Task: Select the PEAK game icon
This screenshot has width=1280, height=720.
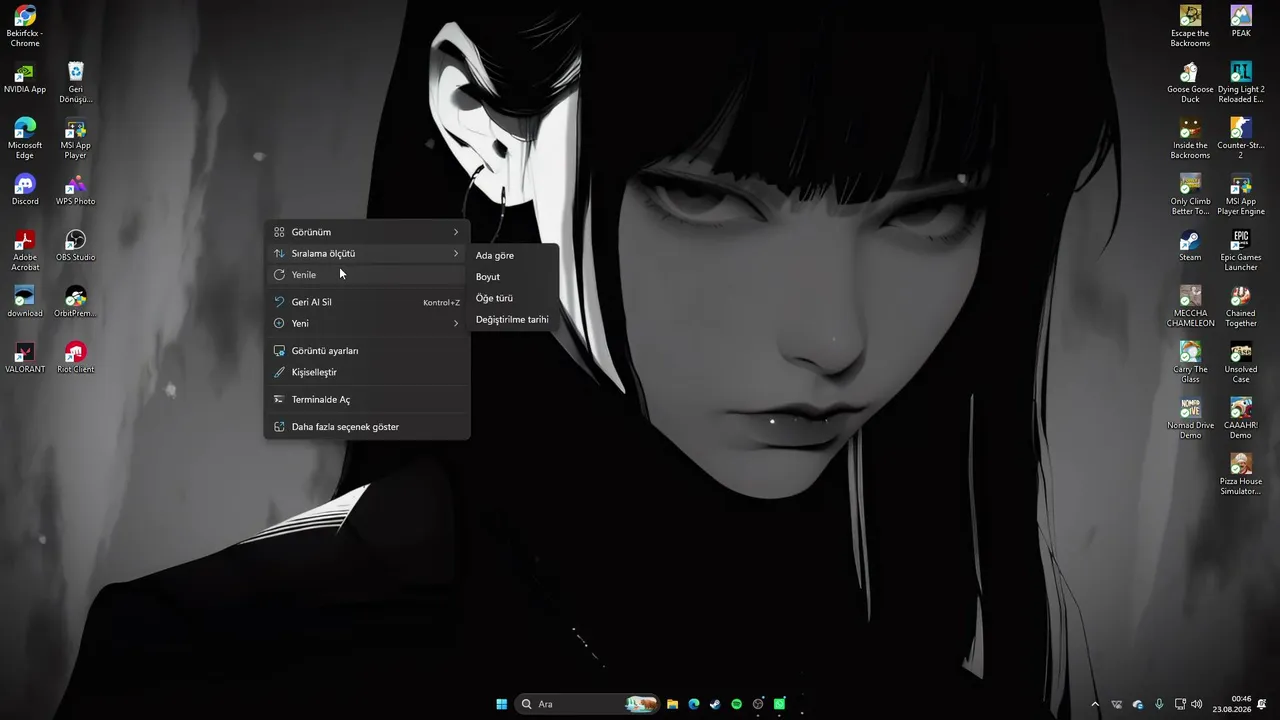Action: point(1241,22)
